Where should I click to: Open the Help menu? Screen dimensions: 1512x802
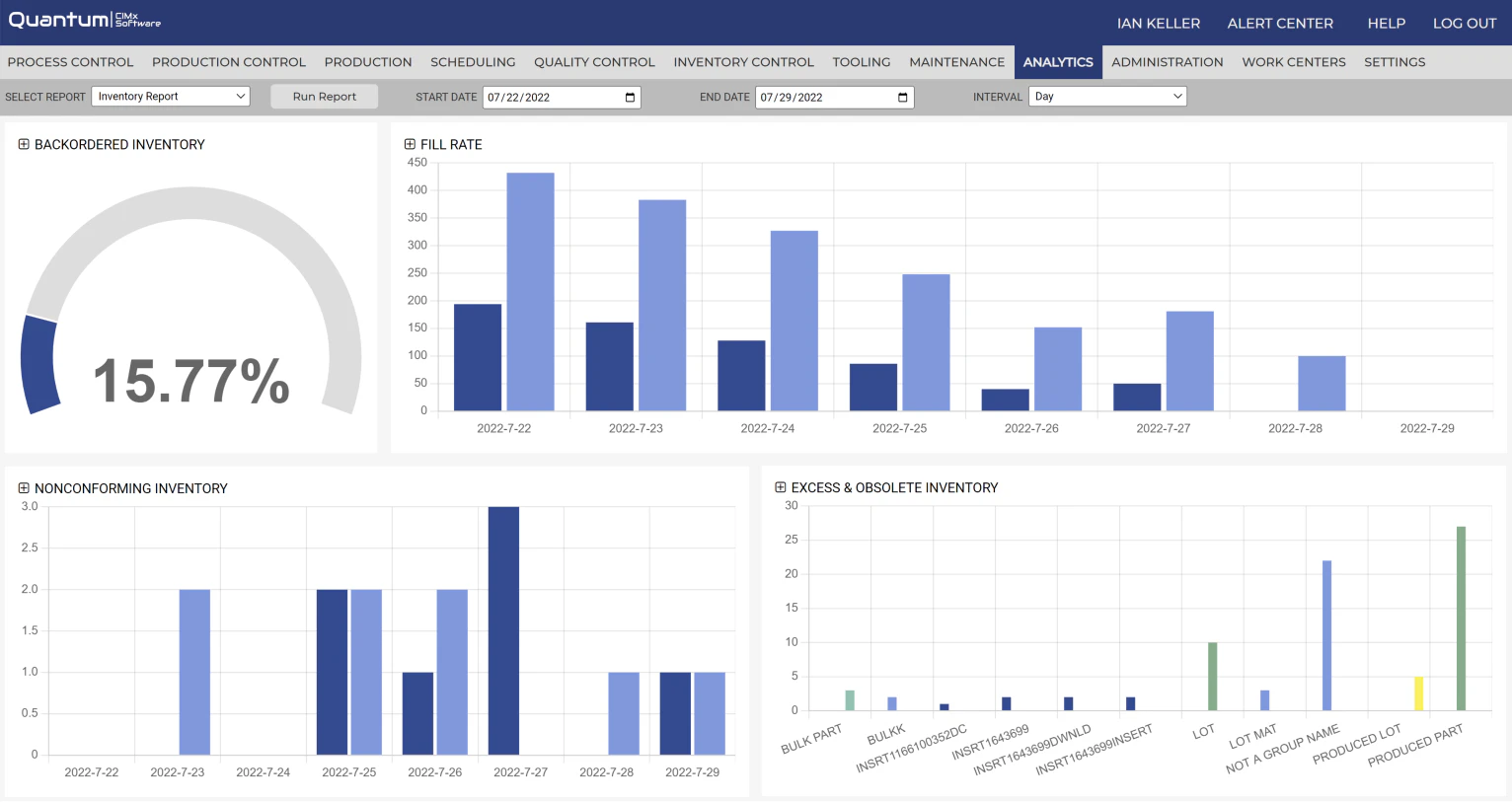(1386, 23)
